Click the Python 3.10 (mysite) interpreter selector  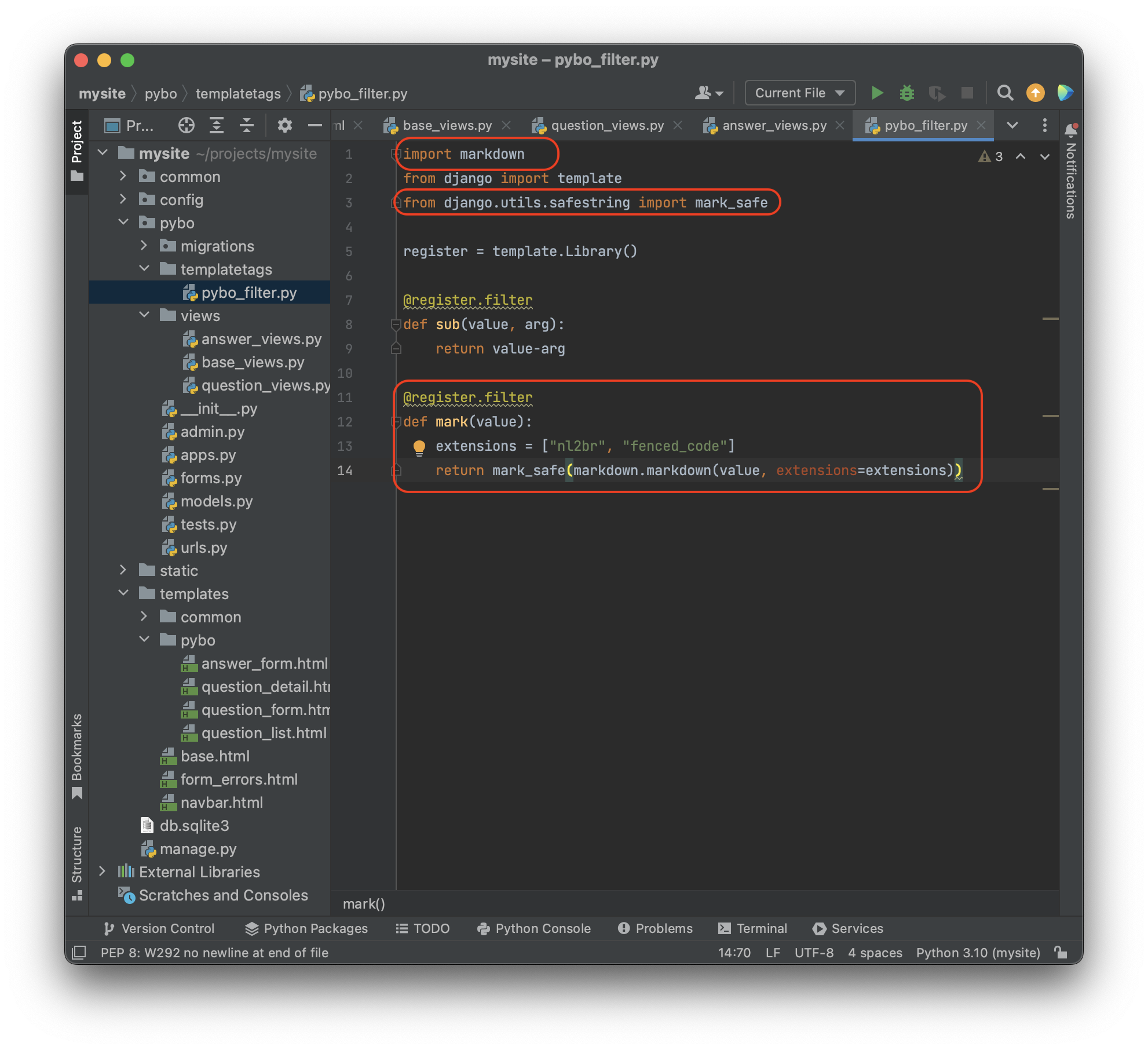(x=978, y=952)
